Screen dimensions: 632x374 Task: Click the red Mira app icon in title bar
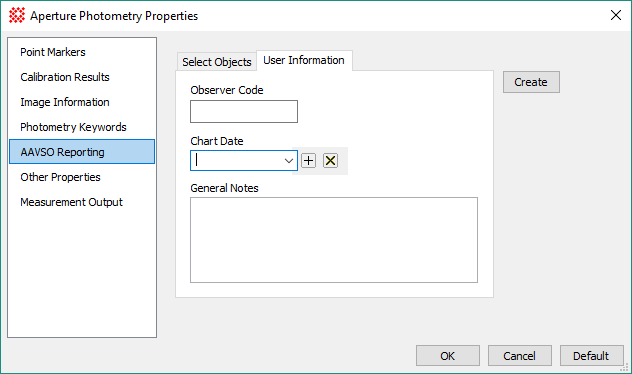pyautogui.click(x=17, y=15)
